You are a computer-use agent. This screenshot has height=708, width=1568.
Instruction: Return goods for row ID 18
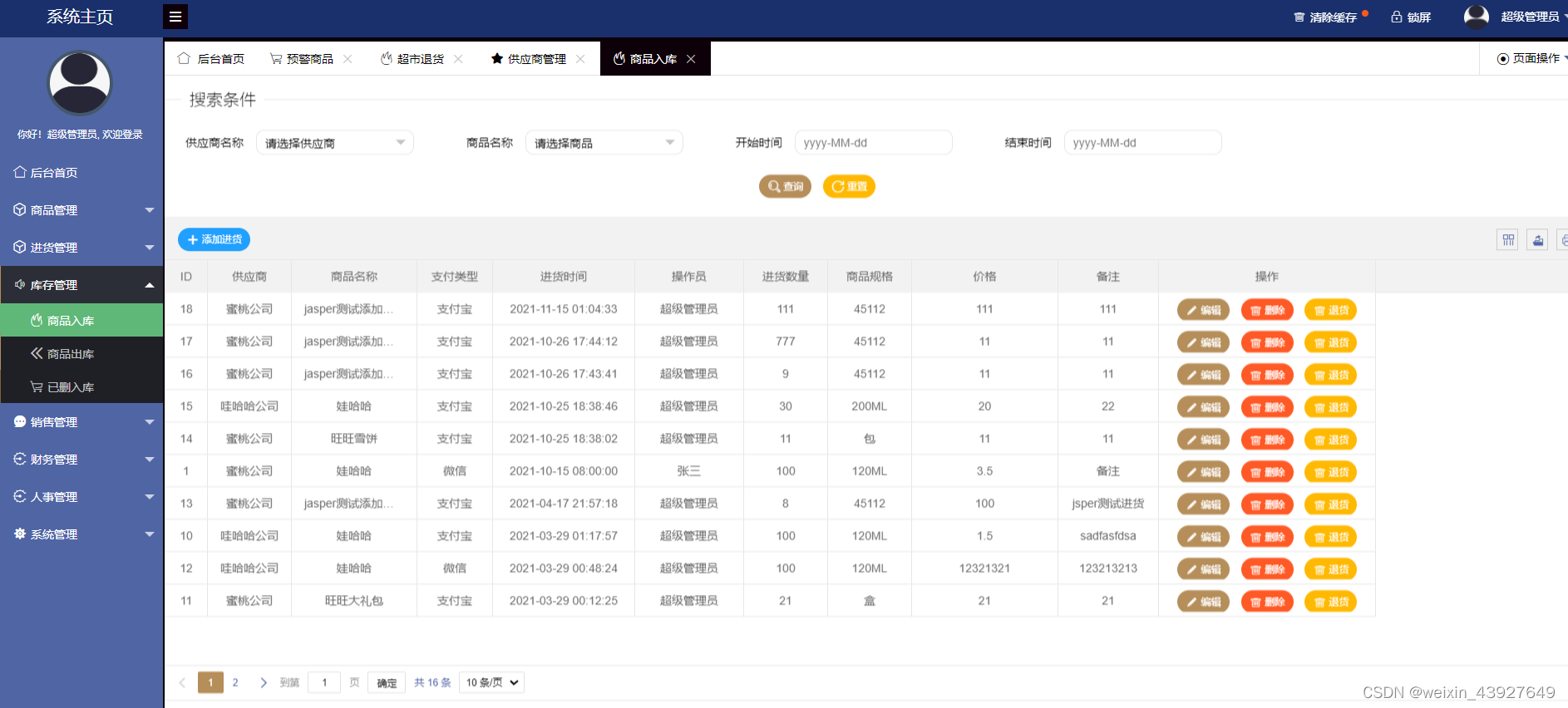(1331, 310)
